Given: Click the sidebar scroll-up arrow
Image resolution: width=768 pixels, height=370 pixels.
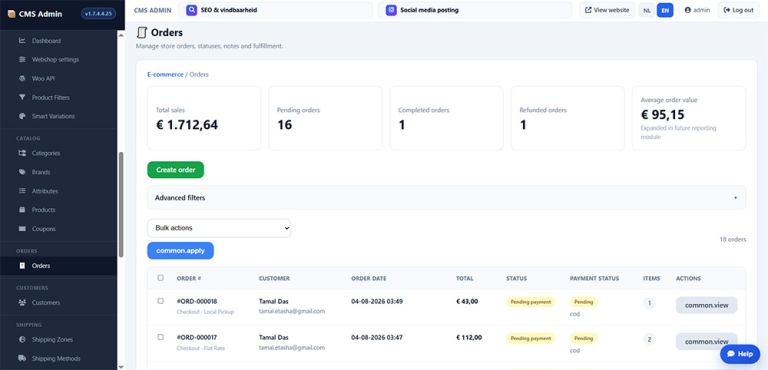Looking at the screenshot, I should [x=121, y=35].
